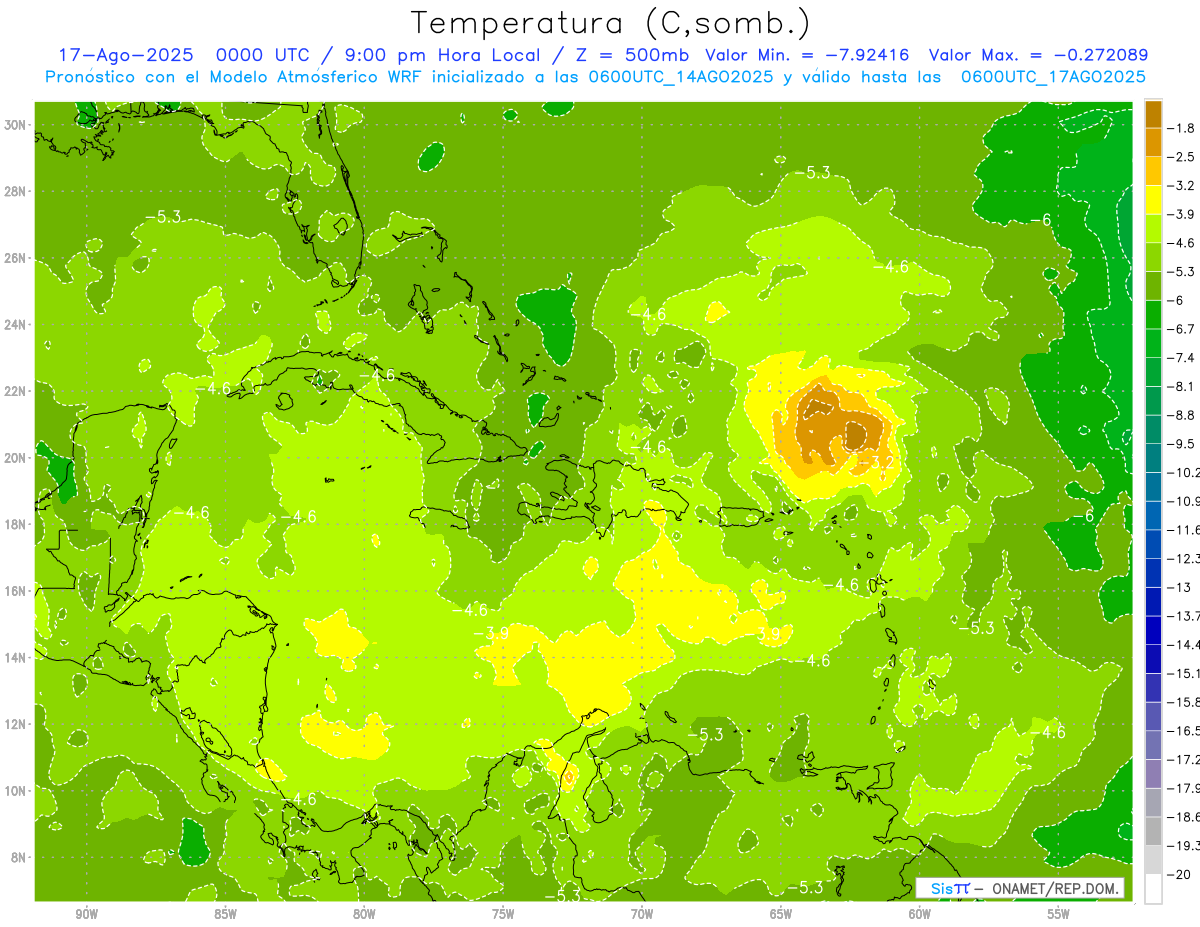This screenshot has width=1200, height=927.
Task: Click the '-1.8' legend value
Action: [x=1183, y=128]
